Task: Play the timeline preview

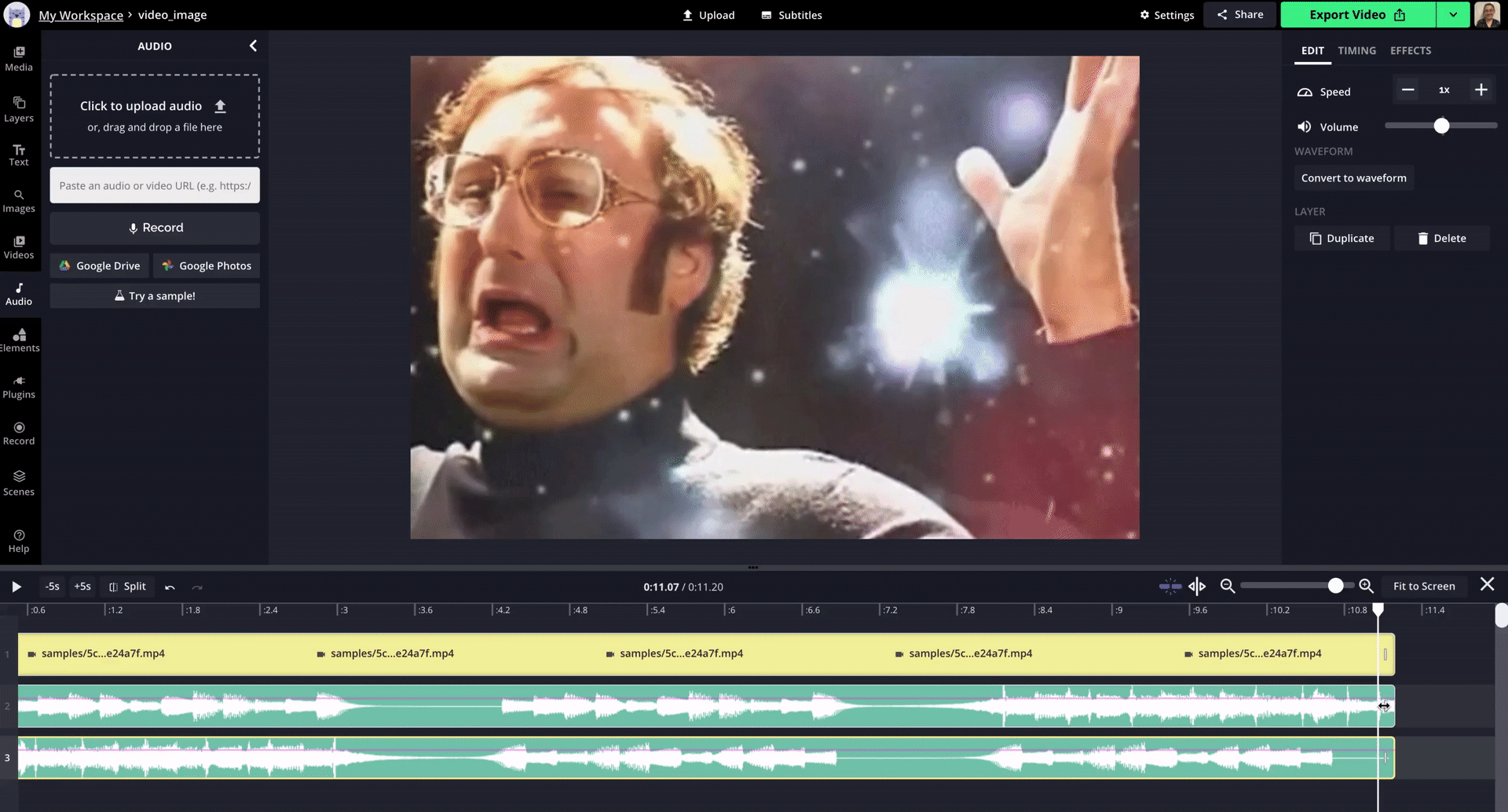Action: (16, 587)
